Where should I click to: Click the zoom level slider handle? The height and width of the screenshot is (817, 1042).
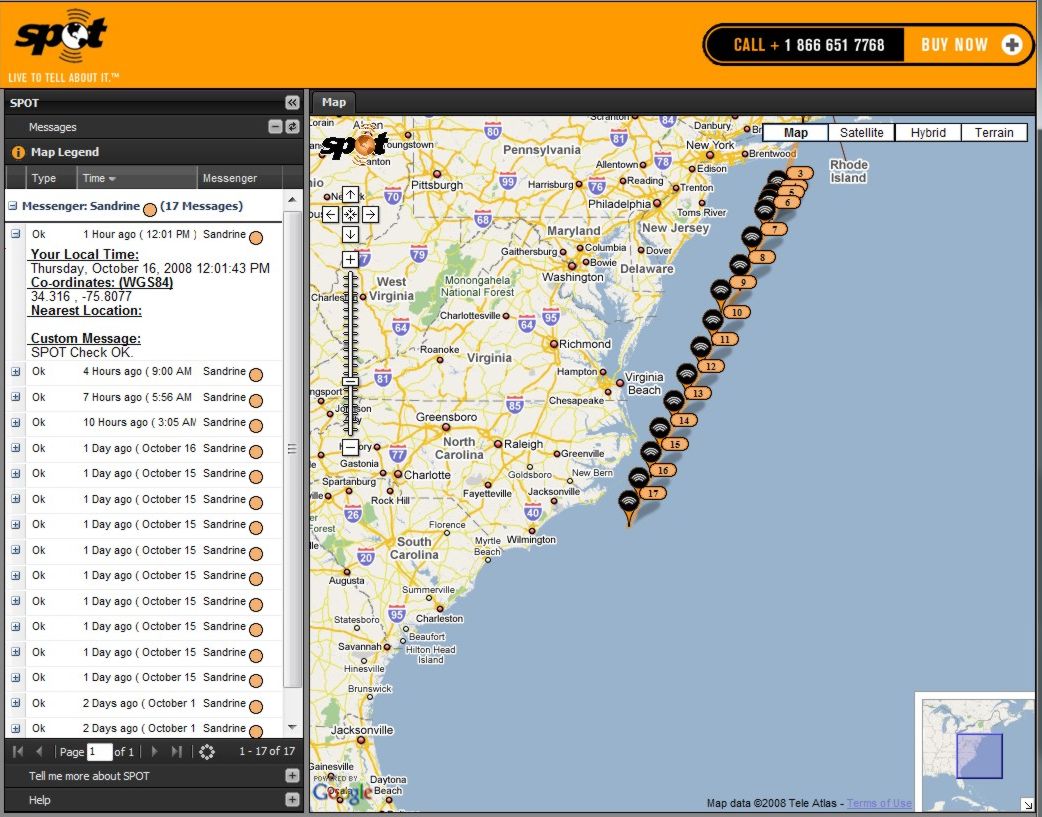click(x=350, y=382)
